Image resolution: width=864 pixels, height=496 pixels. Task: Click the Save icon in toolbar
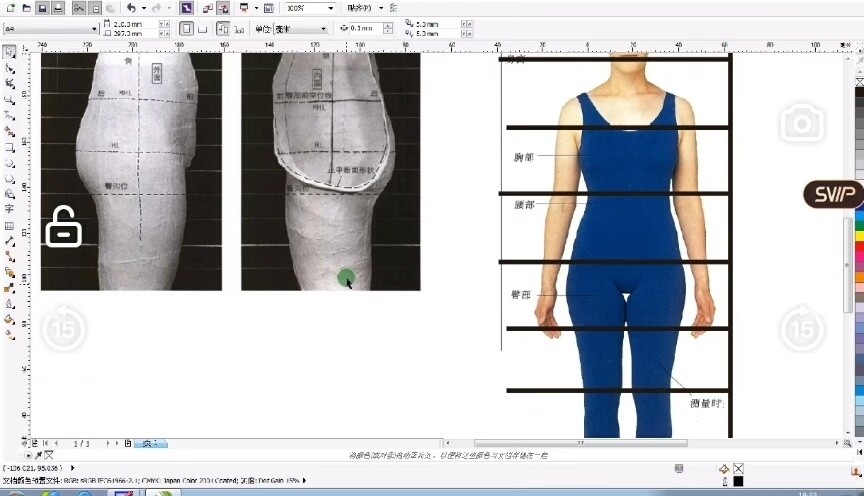(42, 8)
